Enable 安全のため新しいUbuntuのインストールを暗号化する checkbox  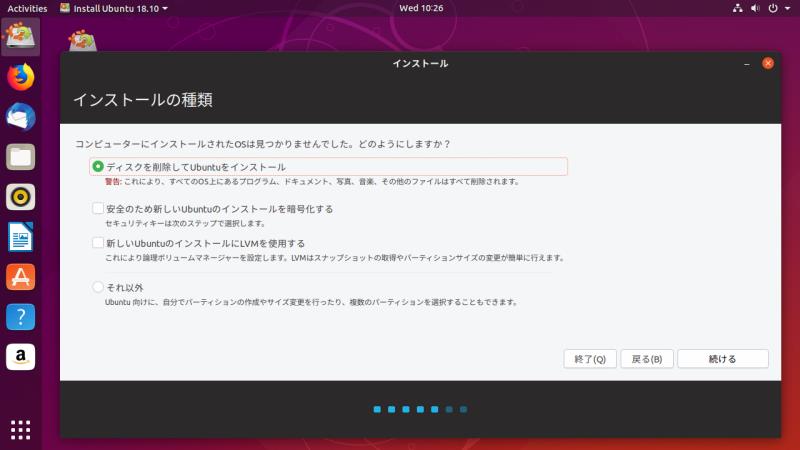click(97, 208)
